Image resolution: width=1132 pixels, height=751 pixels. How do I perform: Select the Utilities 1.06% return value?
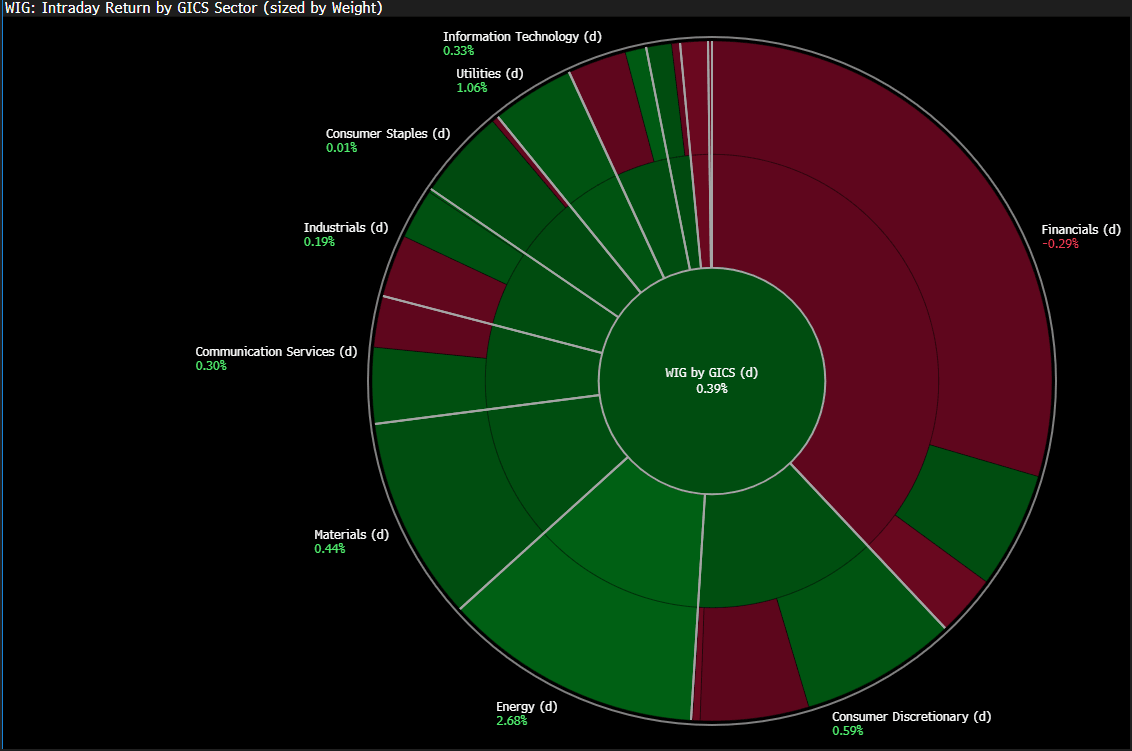point(471,88)
